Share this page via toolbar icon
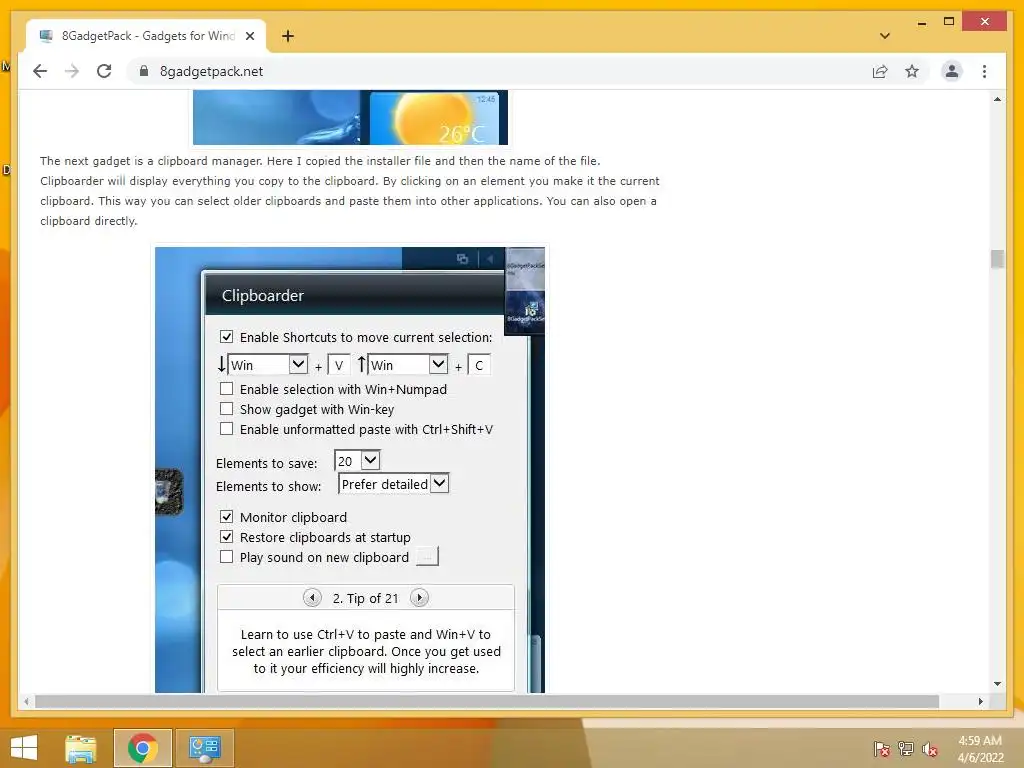Viewport: 1024px width, 768px height. [x=880, y=71]
